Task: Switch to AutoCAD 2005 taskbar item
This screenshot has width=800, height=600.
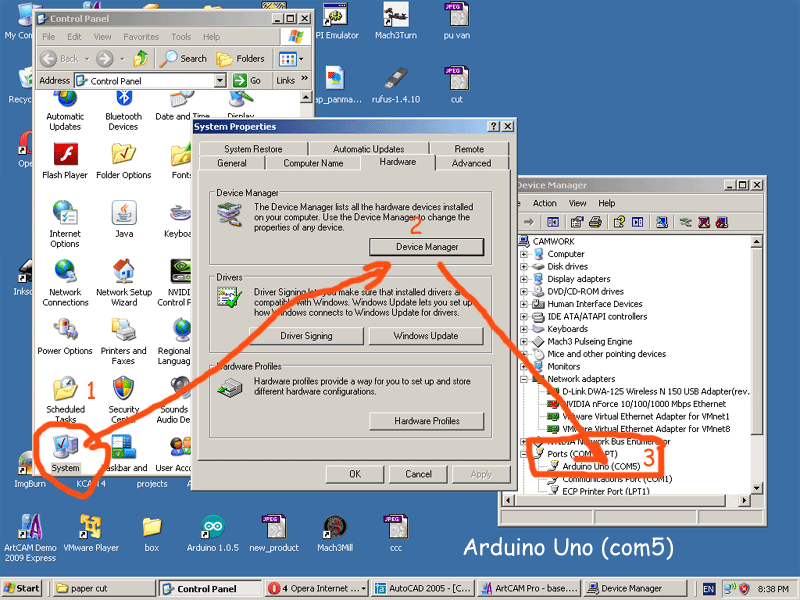Action: 424,588
